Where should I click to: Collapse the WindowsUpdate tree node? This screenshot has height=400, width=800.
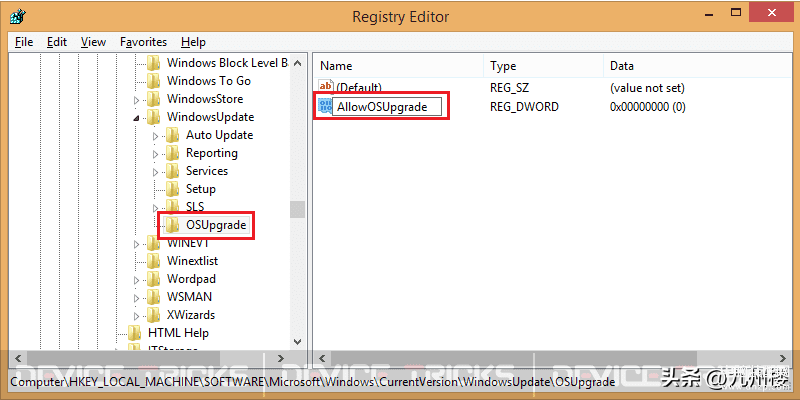point(137,117)
